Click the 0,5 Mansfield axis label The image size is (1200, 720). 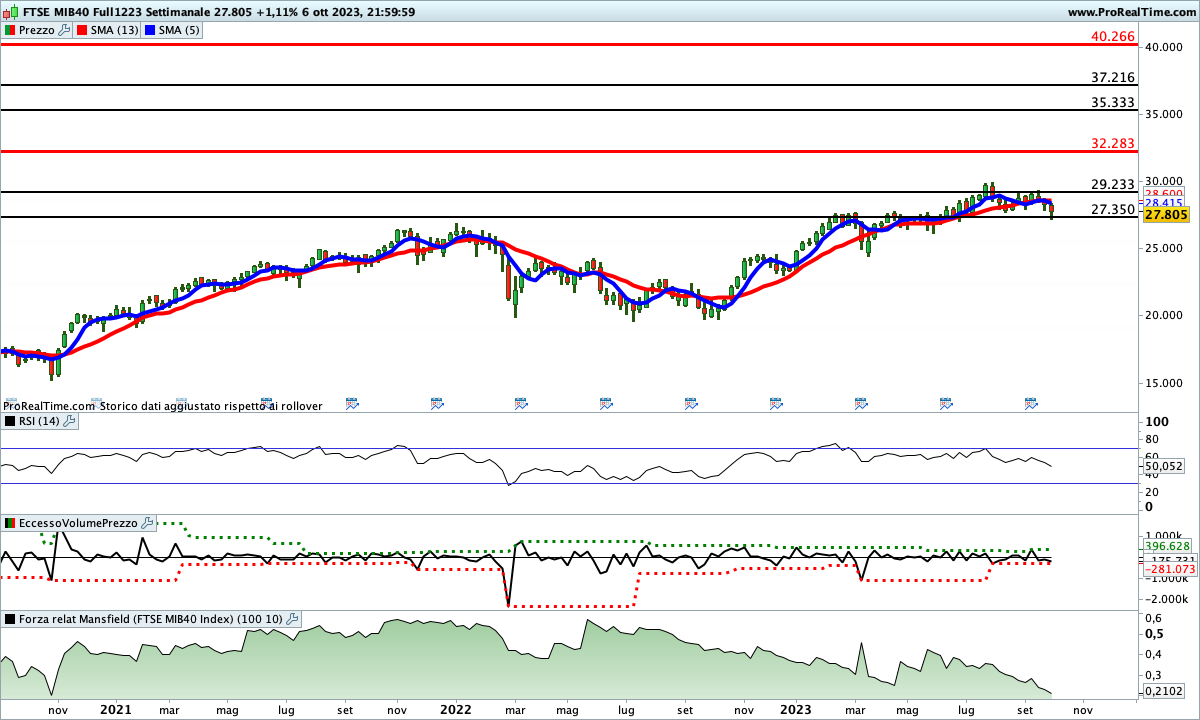pos(1154,634)
